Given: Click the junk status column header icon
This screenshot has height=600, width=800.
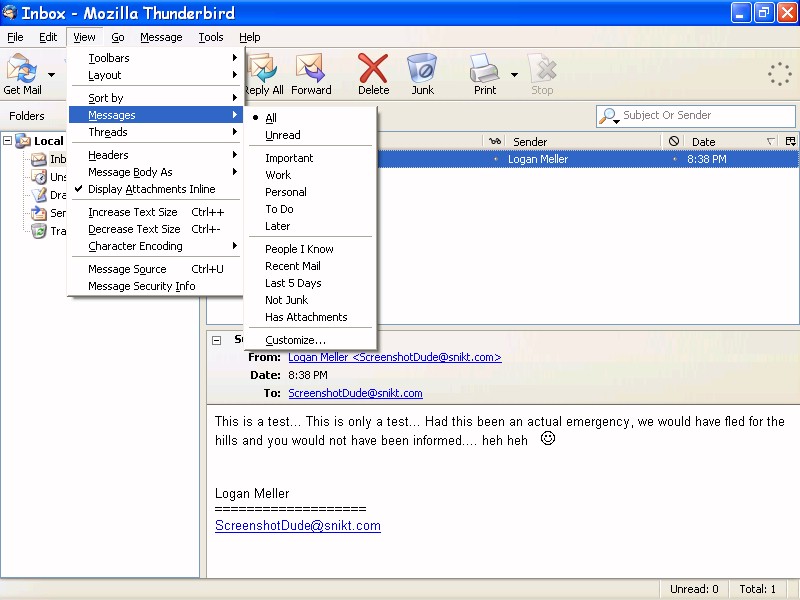Looking at the screenshot, I should 673,141.
